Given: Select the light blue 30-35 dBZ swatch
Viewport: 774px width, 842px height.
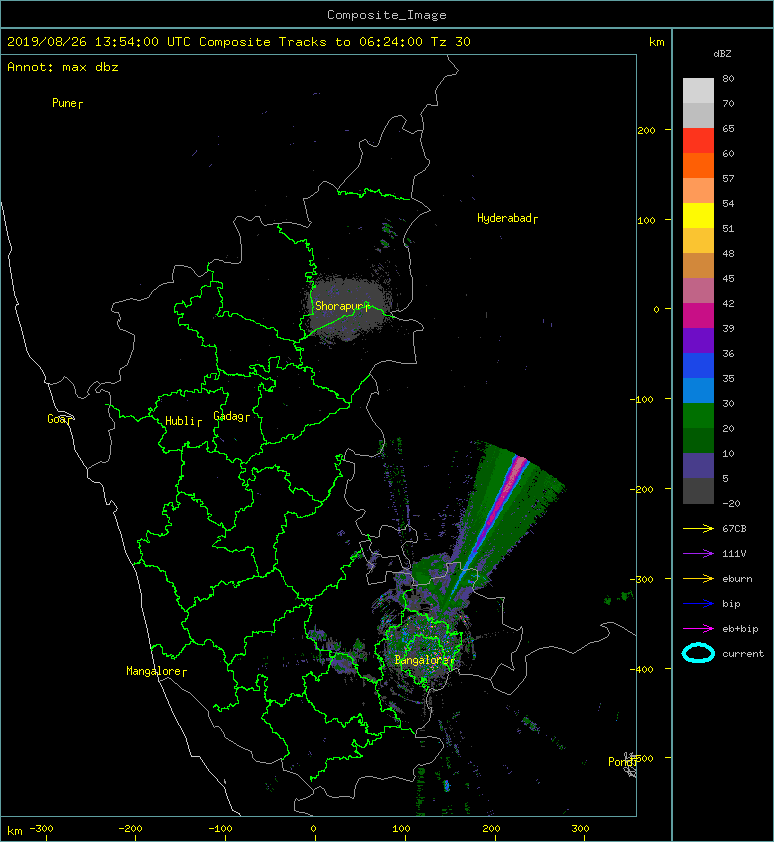Looking at the screenshot, I should coord(698,390).
